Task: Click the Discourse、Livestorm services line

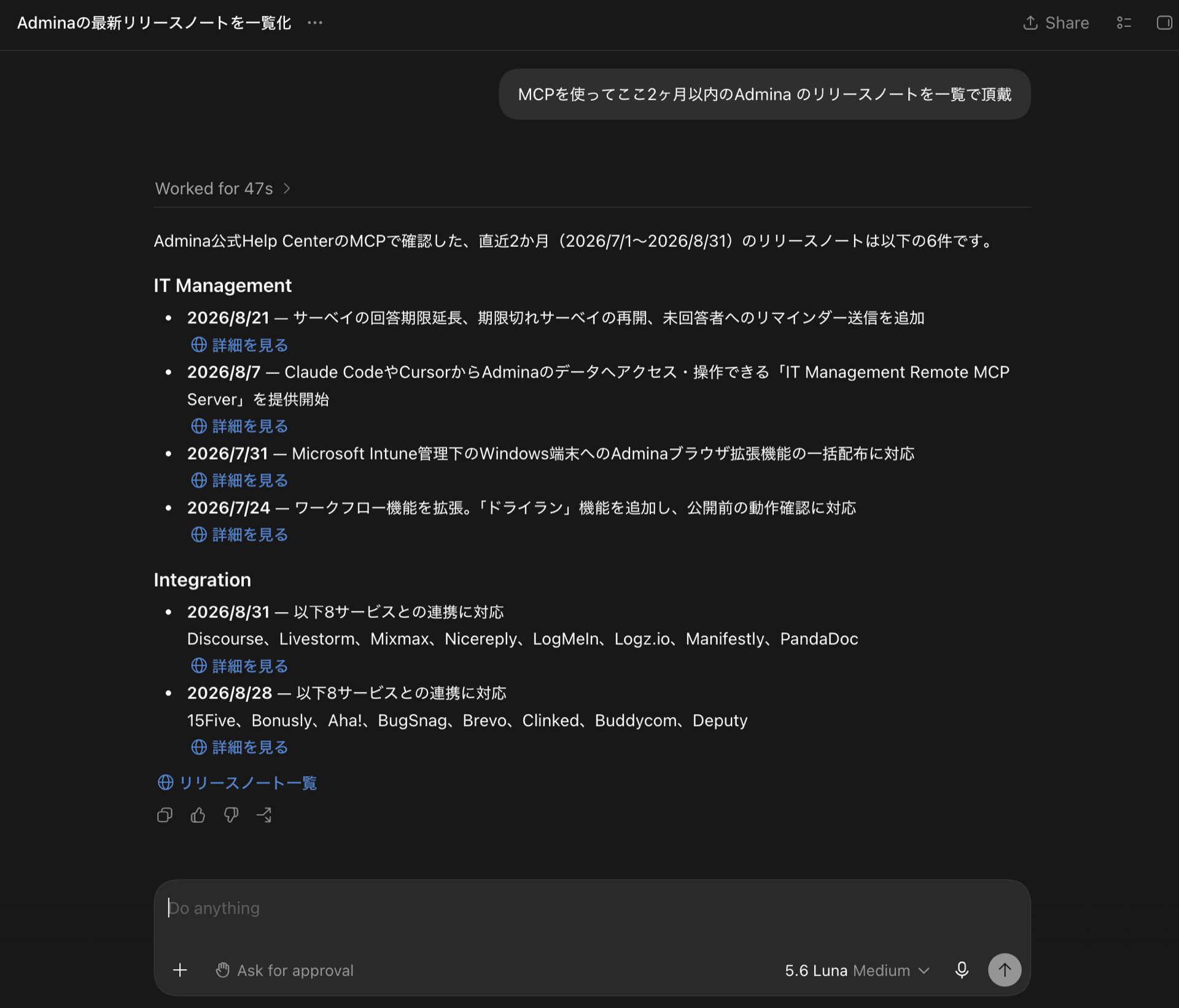Action: (x=523, y=639)
